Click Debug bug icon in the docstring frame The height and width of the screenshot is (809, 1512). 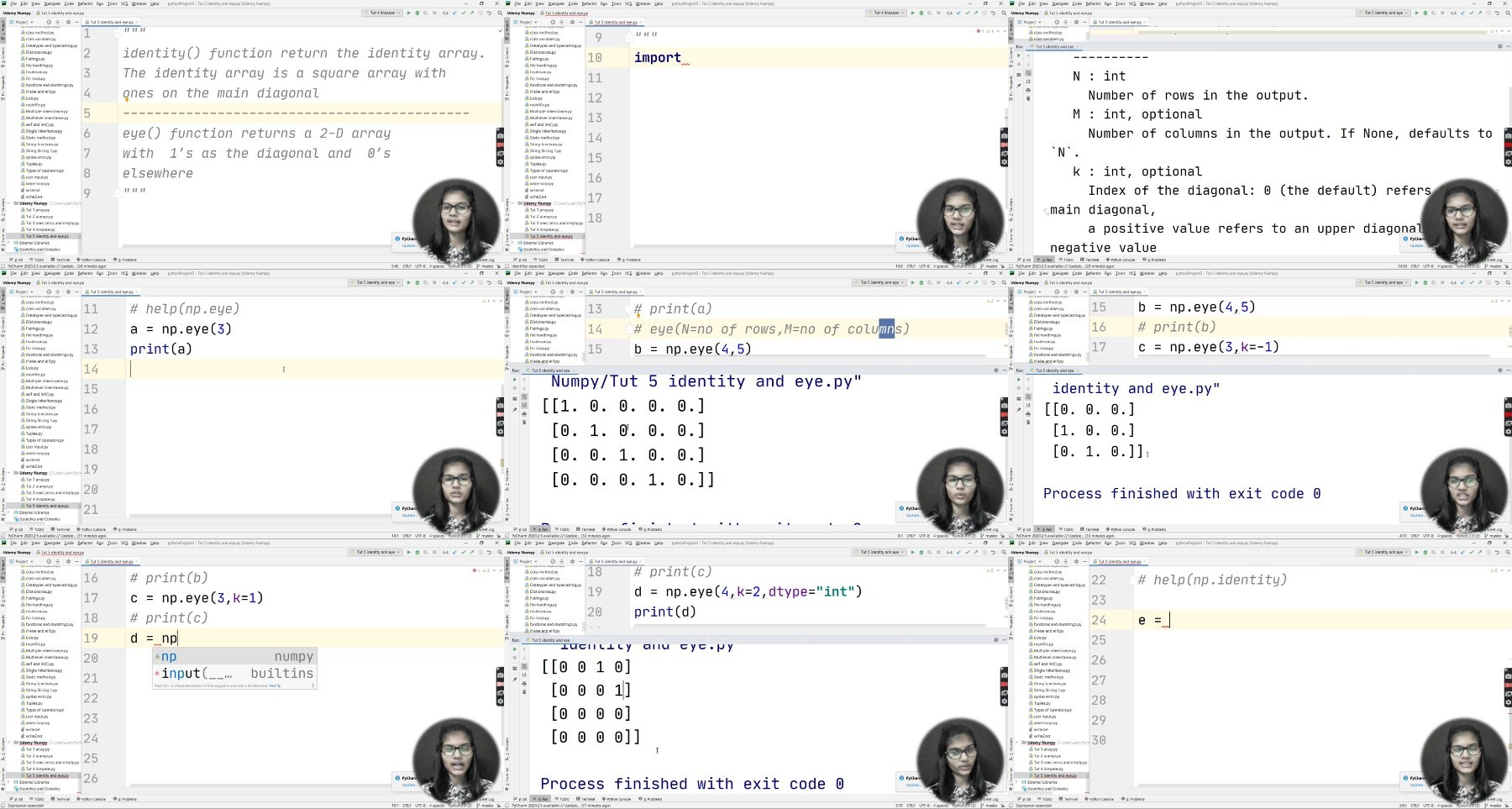pyautogui.click(x=417, y=13)
